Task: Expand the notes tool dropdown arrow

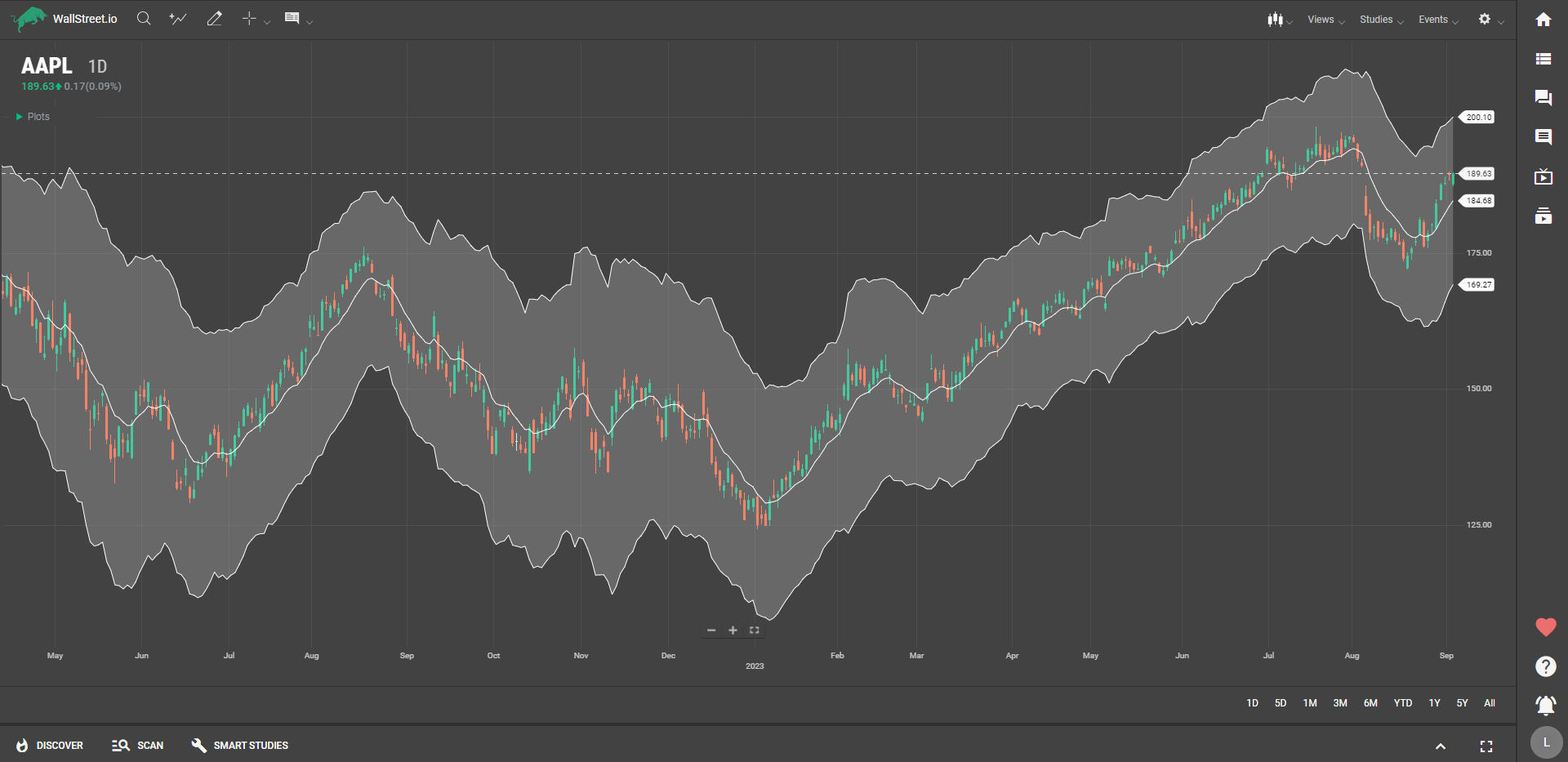Action: click(x=310, y=22)
